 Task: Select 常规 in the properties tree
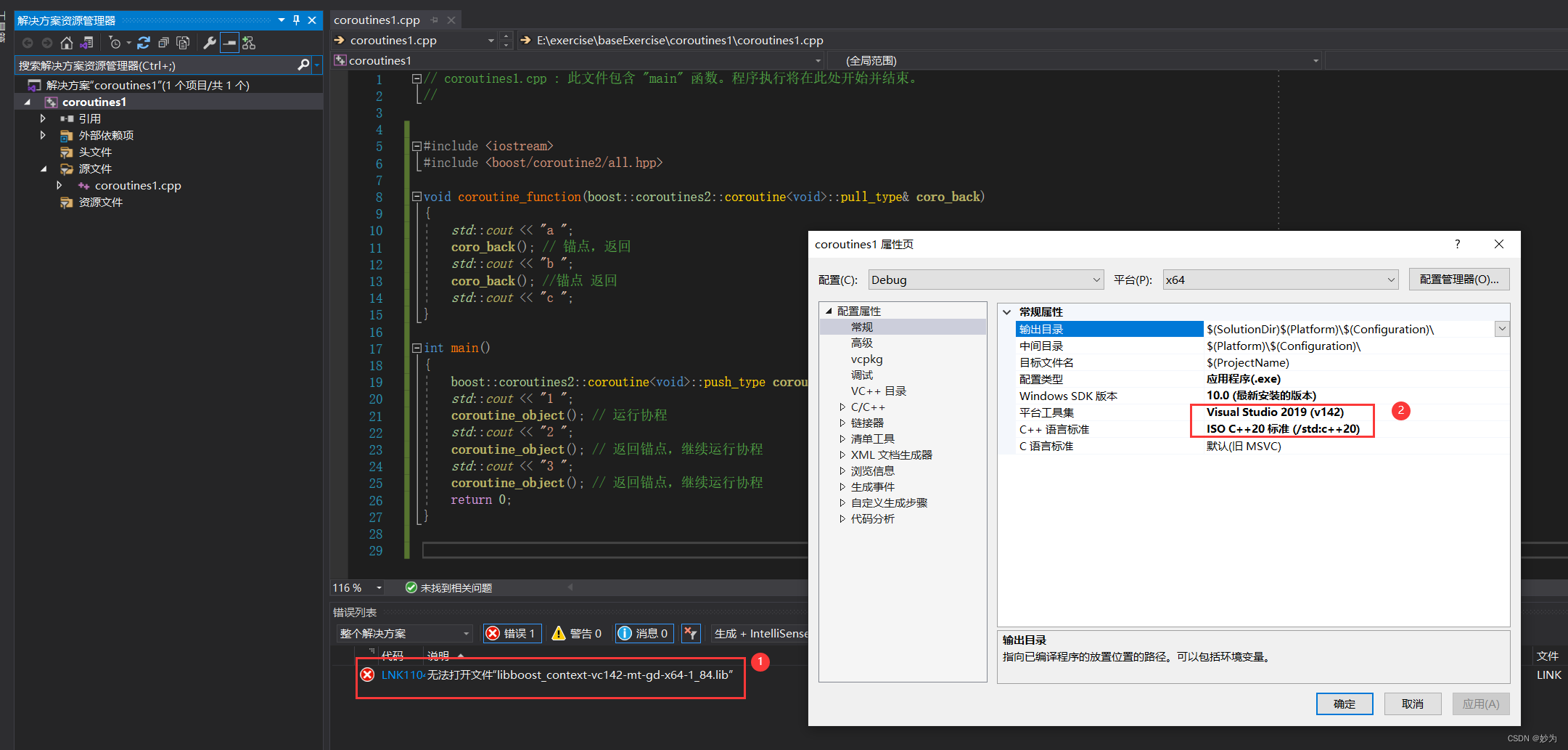pyautogui.click(x=862, y=327)
